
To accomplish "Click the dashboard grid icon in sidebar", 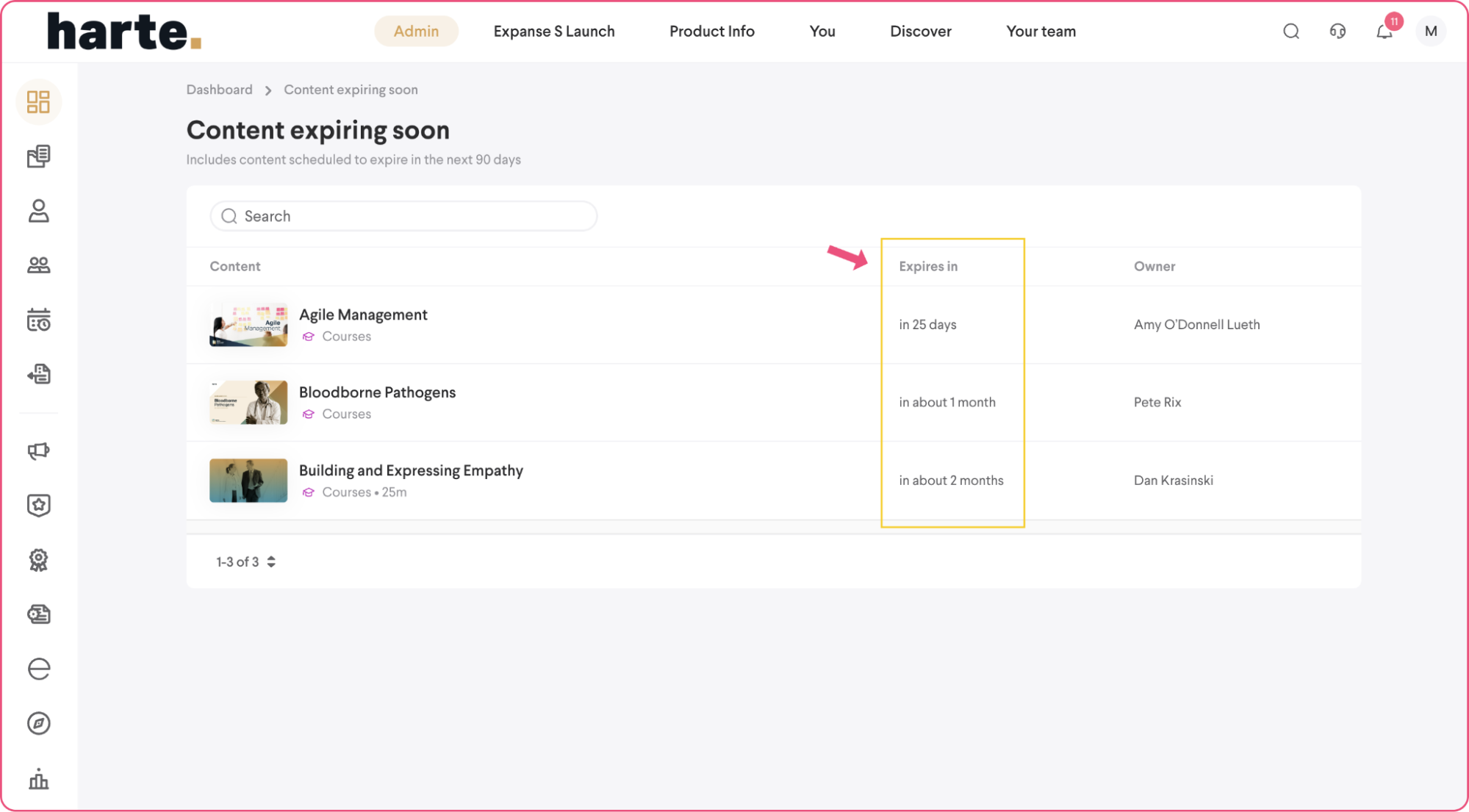I will pyautogui.click(x=38, y=101).
